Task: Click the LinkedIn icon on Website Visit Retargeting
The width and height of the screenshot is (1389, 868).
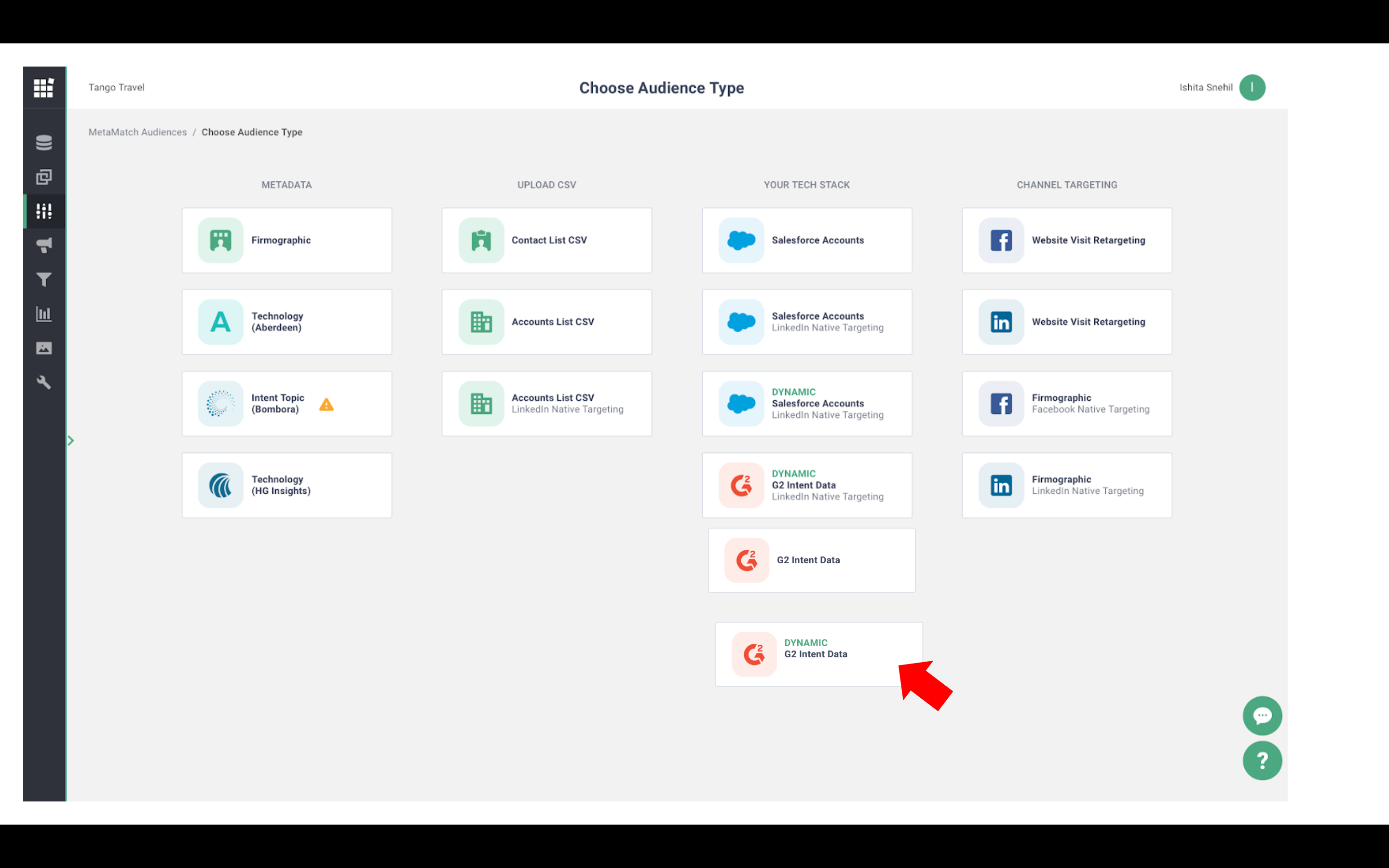Action: coord(1001,322)
